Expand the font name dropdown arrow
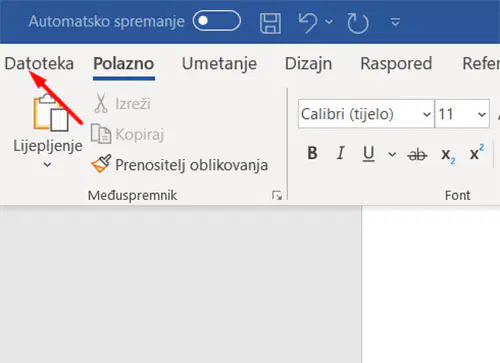This screenshot has height=363, width=500. [x=427, y=114]
